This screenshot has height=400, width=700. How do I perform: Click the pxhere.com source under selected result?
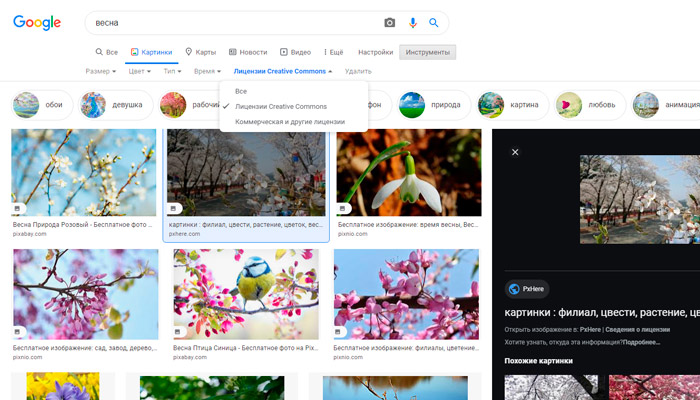(x=184, y=234)
